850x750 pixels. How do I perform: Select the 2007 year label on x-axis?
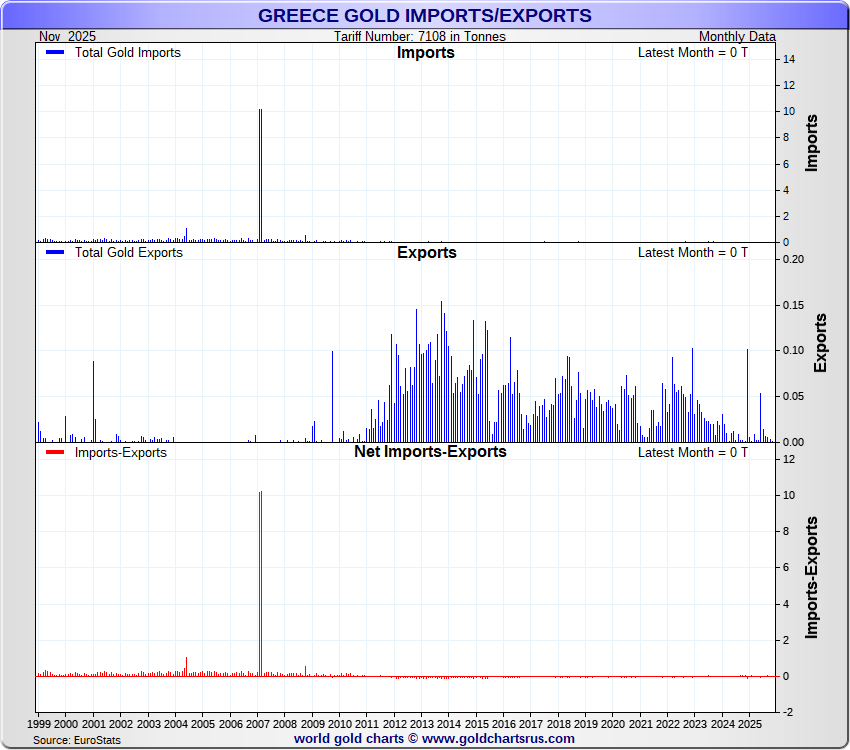pyautogui.click(x=258, y=724)
